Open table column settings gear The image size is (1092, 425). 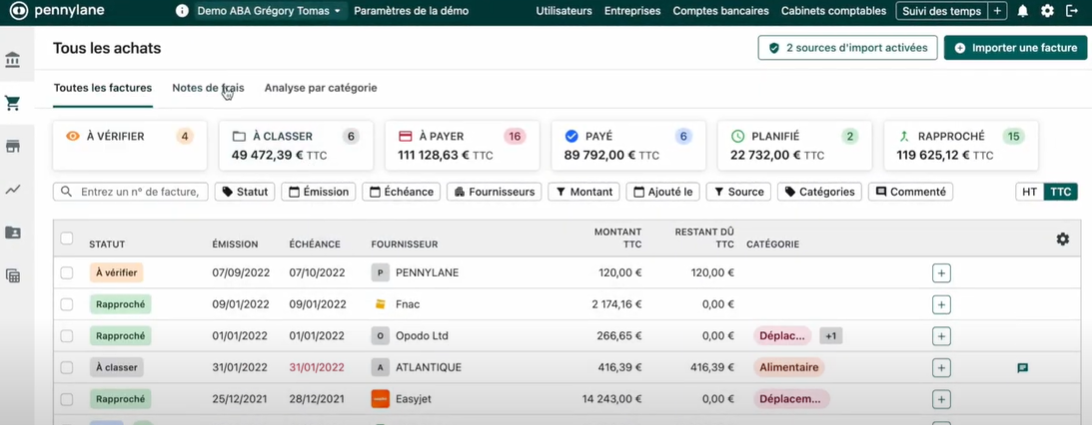(x=1062, y=239)
